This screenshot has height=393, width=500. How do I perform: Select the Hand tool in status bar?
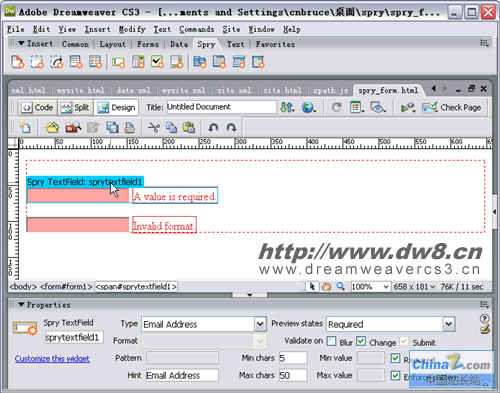pos(326,286)
